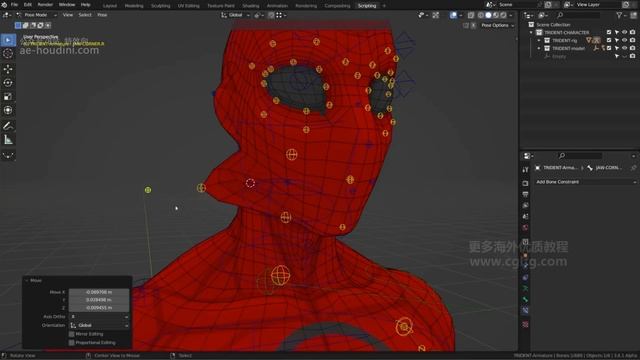
Task: Open the Render properties tab
Action: click(525, 183)
